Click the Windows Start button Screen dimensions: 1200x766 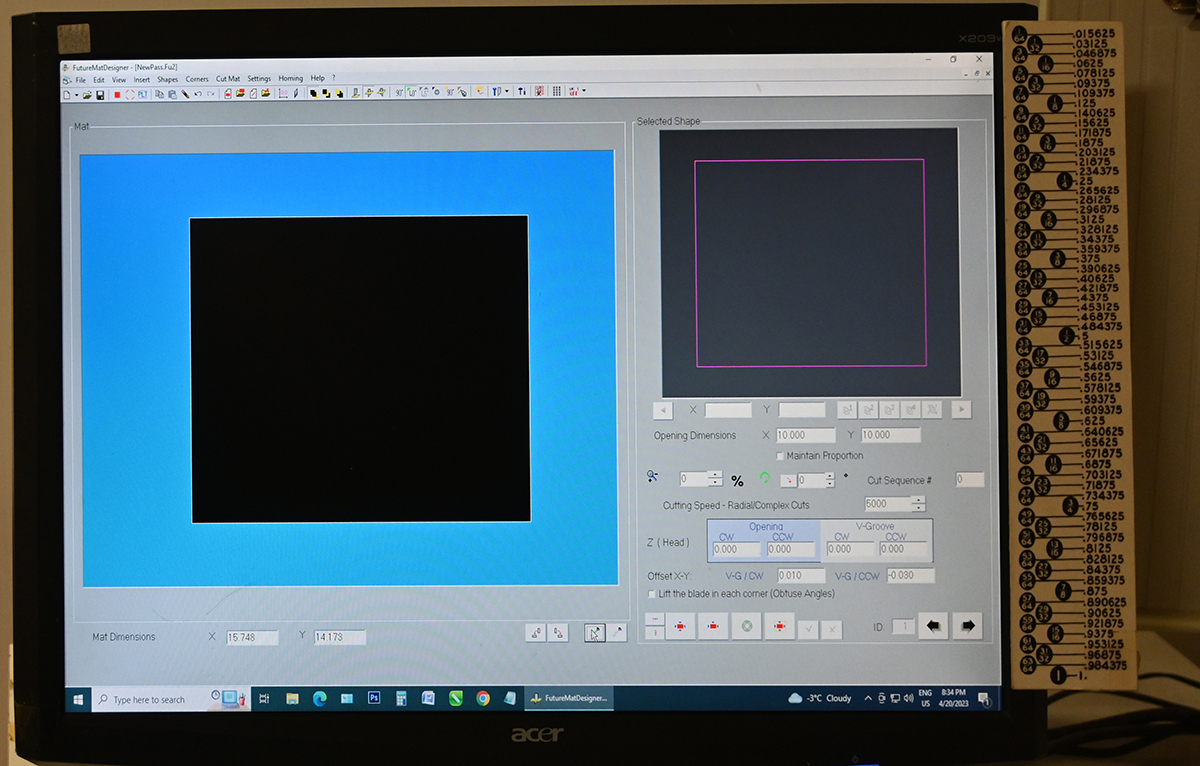click(x=77, y=699)
